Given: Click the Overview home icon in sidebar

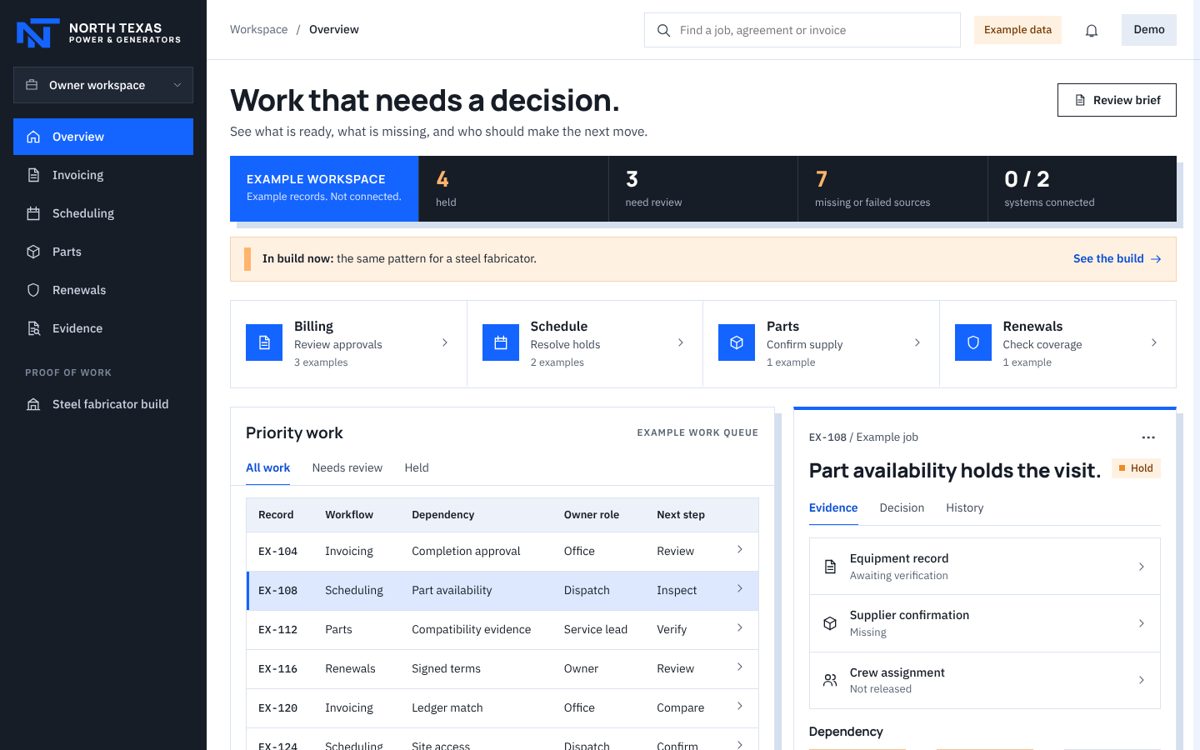Looking at the screenshot, I should [33, 137].
